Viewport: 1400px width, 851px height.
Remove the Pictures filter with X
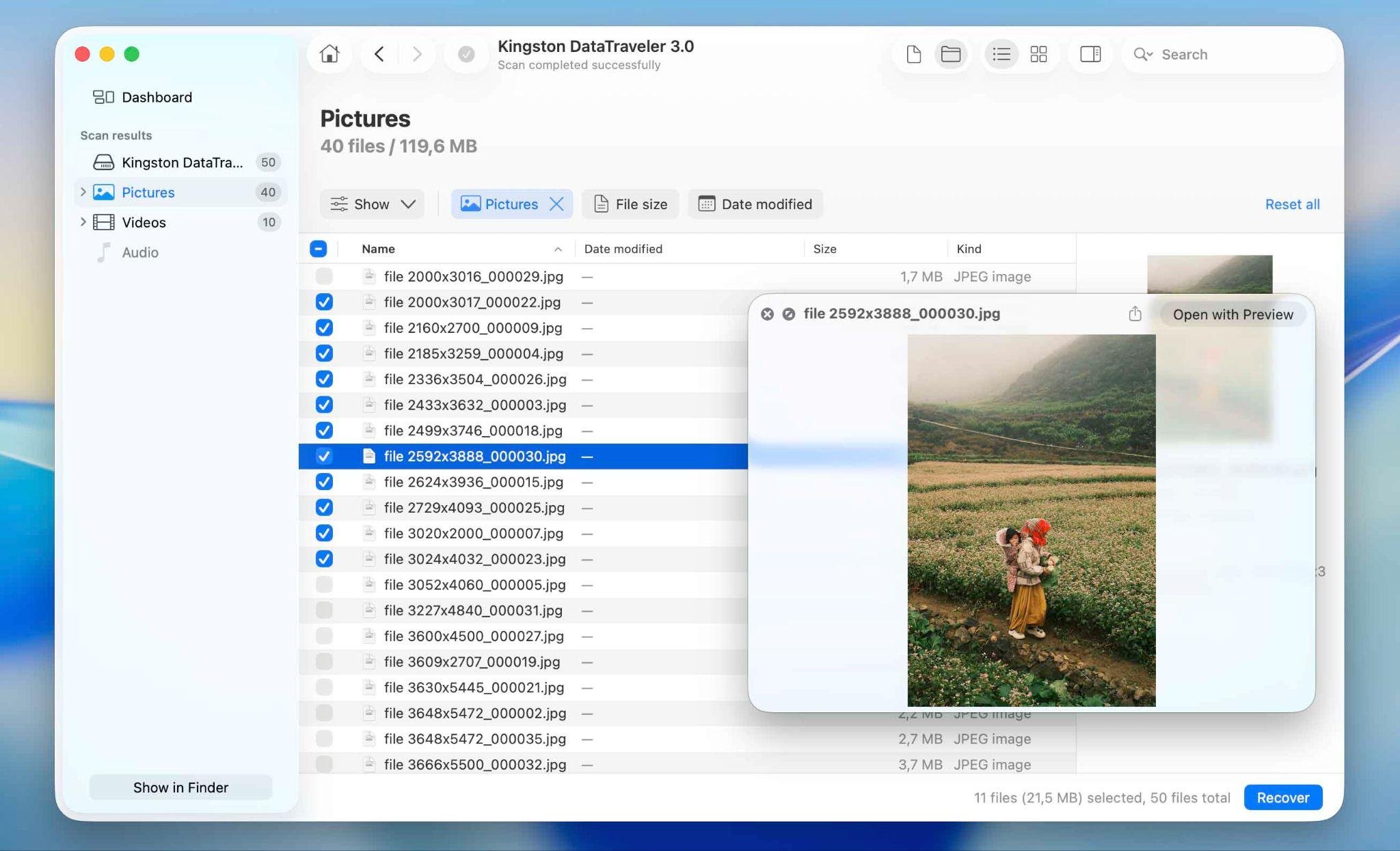point(556,204)
